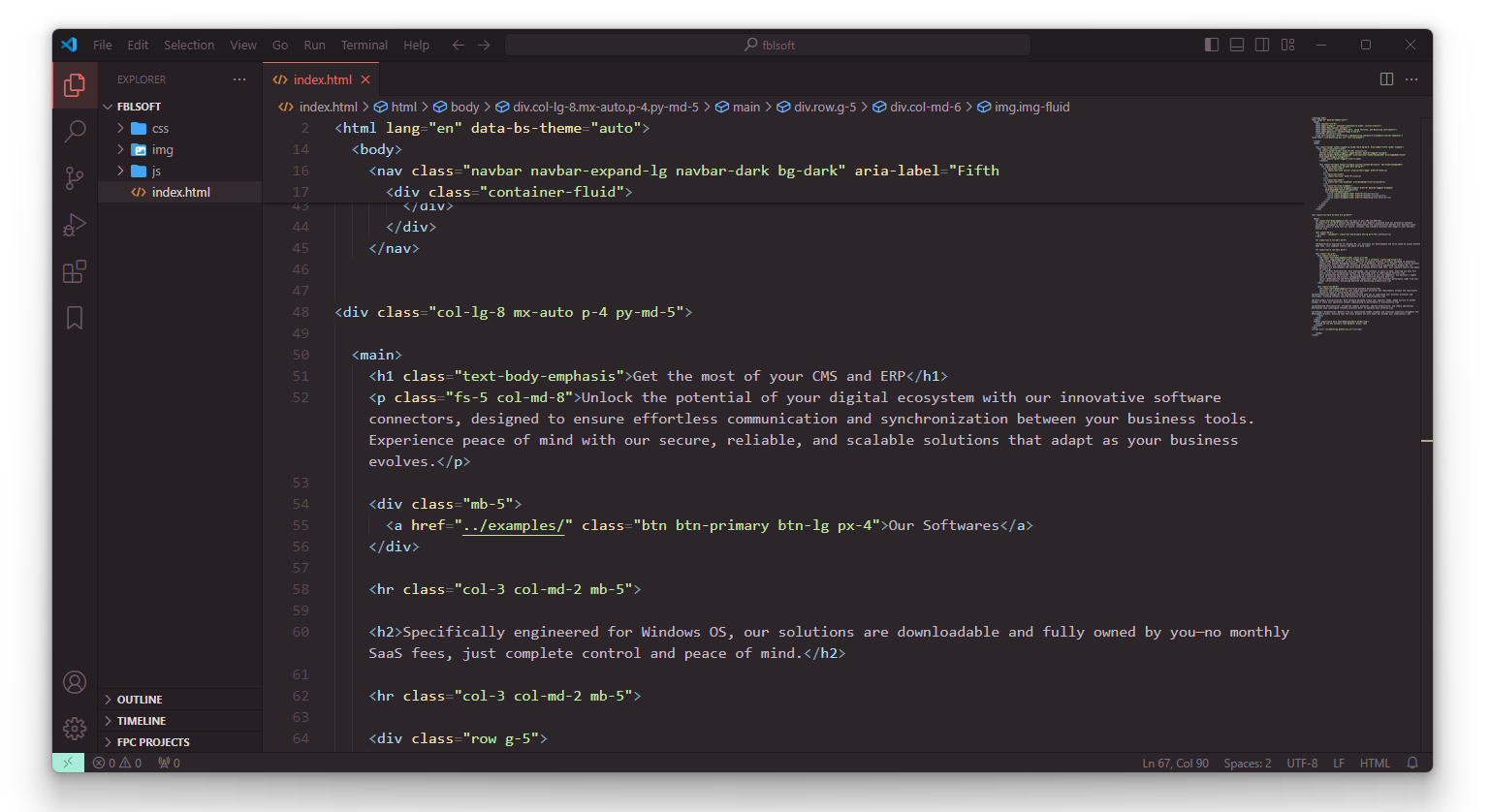The width and height of the screenshot is (1490, 812).
Task: Click the errors and warnings status indicator
Action: click(116, 763)
